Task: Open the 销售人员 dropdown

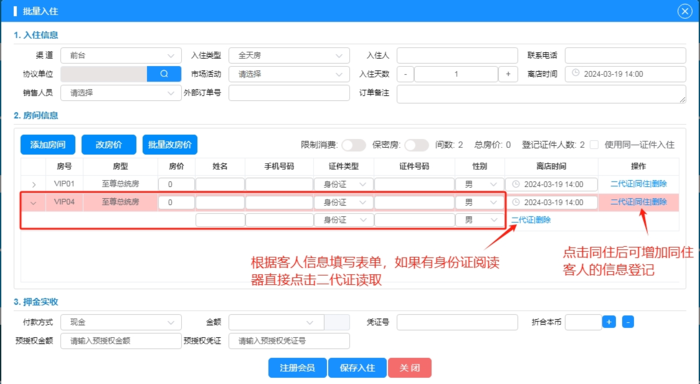Action: click(121, 93)
